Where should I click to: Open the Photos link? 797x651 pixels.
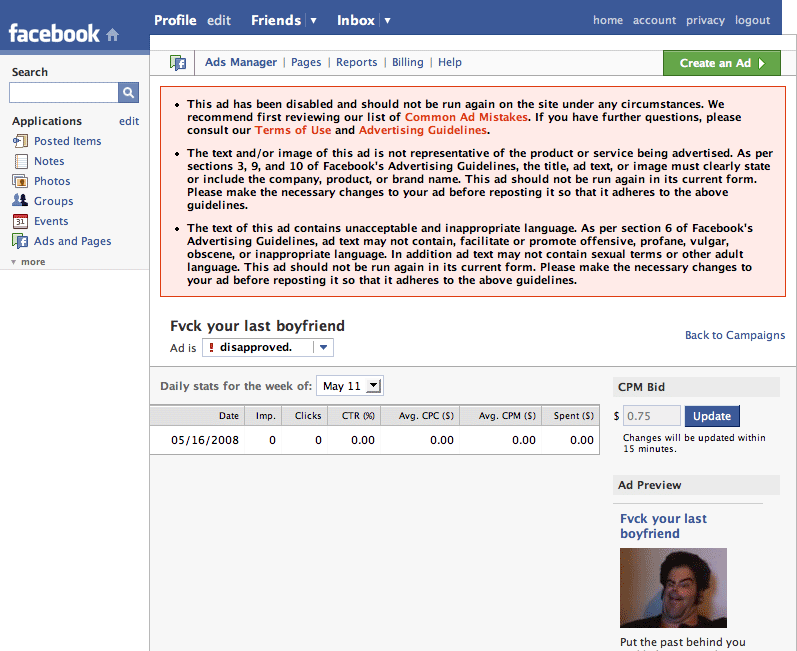pos(52,181)
